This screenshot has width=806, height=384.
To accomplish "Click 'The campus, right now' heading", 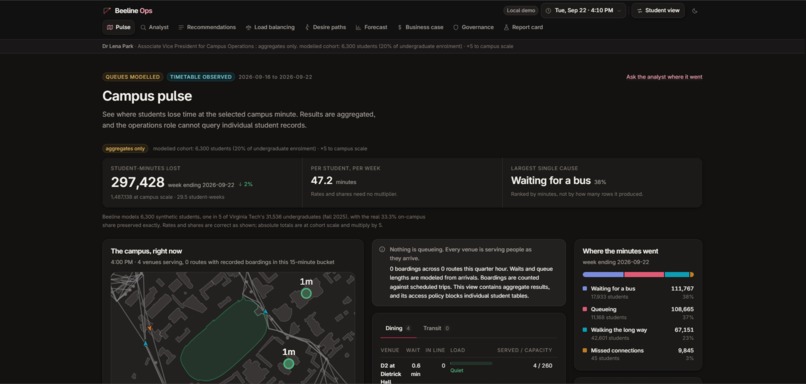I will click(x=146, y=251).
